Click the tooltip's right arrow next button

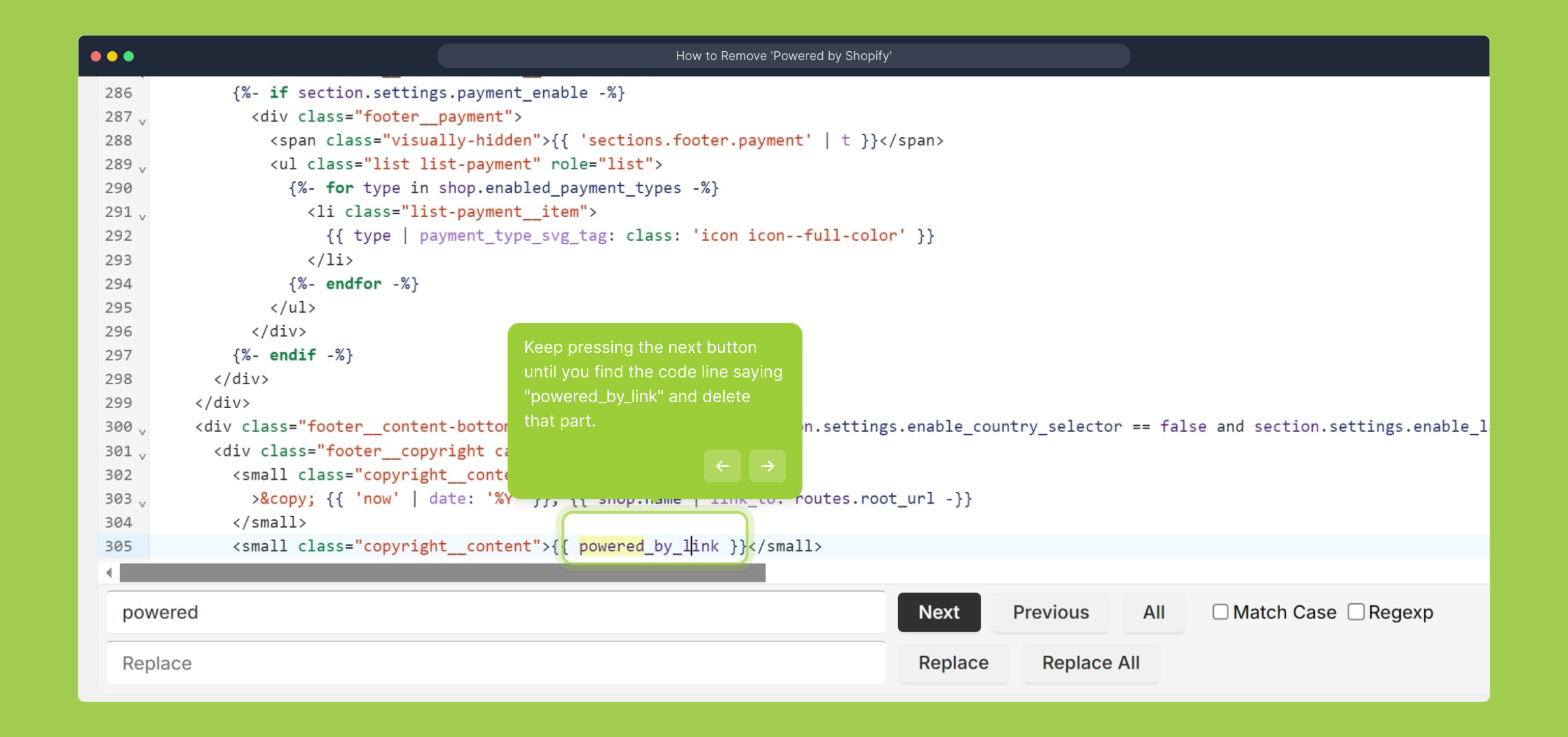767,466
